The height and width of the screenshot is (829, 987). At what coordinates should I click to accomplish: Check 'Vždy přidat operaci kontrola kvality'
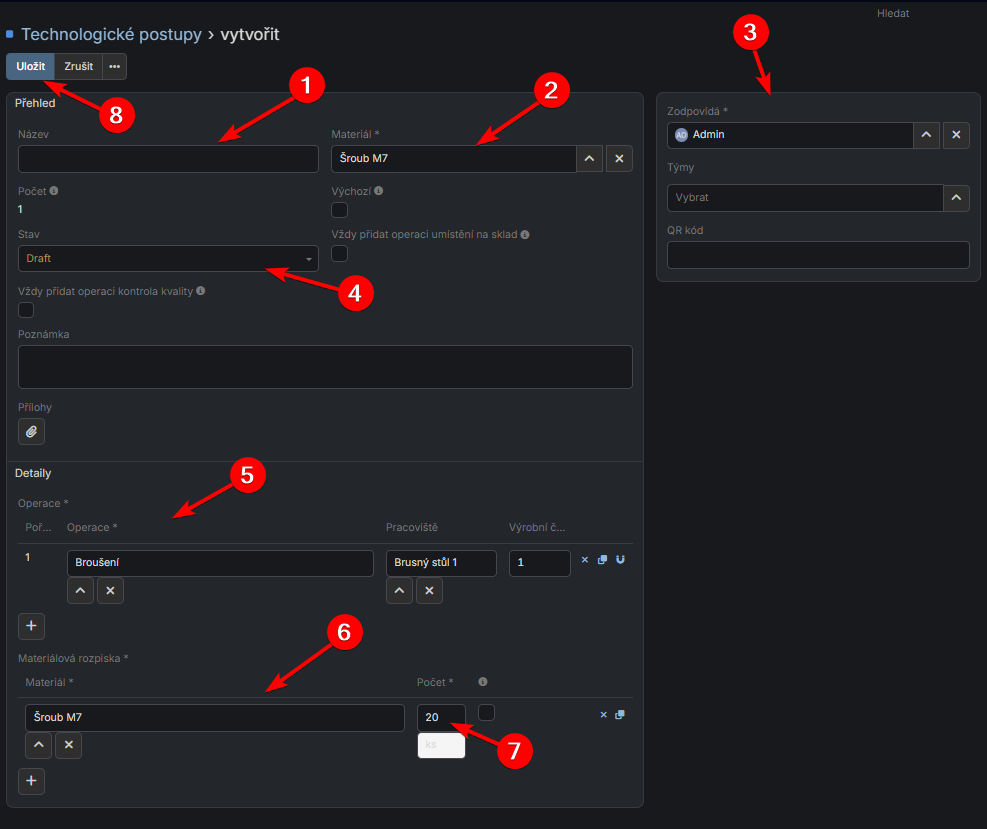(x=26, y=310)
